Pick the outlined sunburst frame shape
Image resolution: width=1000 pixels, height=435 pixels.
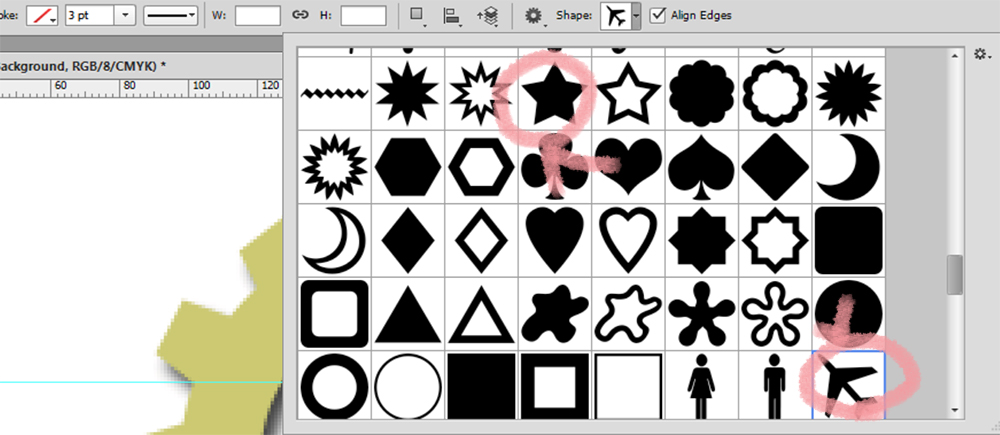(335, 167)
